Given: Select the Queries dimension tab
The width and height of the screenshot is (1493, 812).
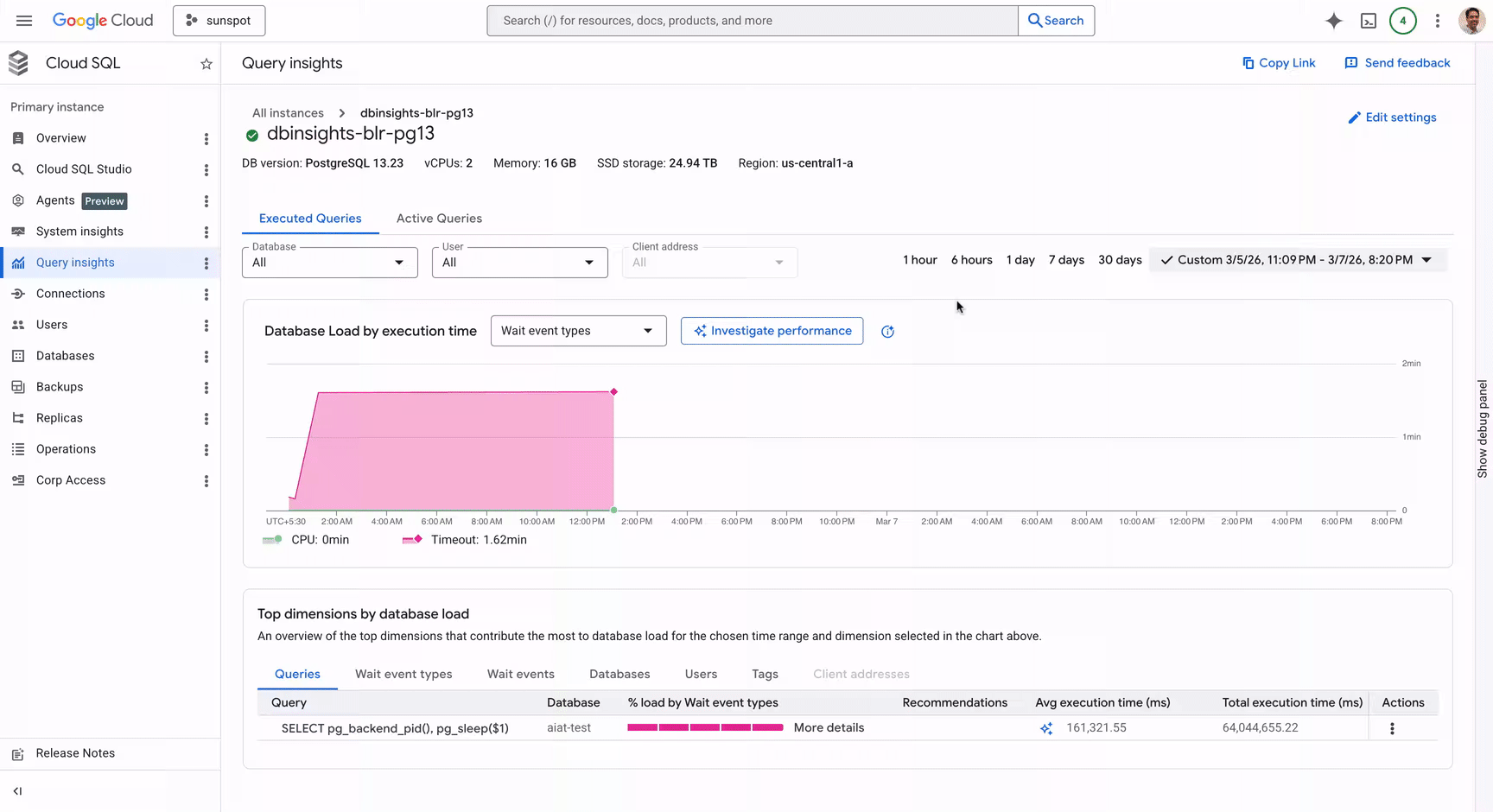Looking at the screenshot, I should 297,675.
